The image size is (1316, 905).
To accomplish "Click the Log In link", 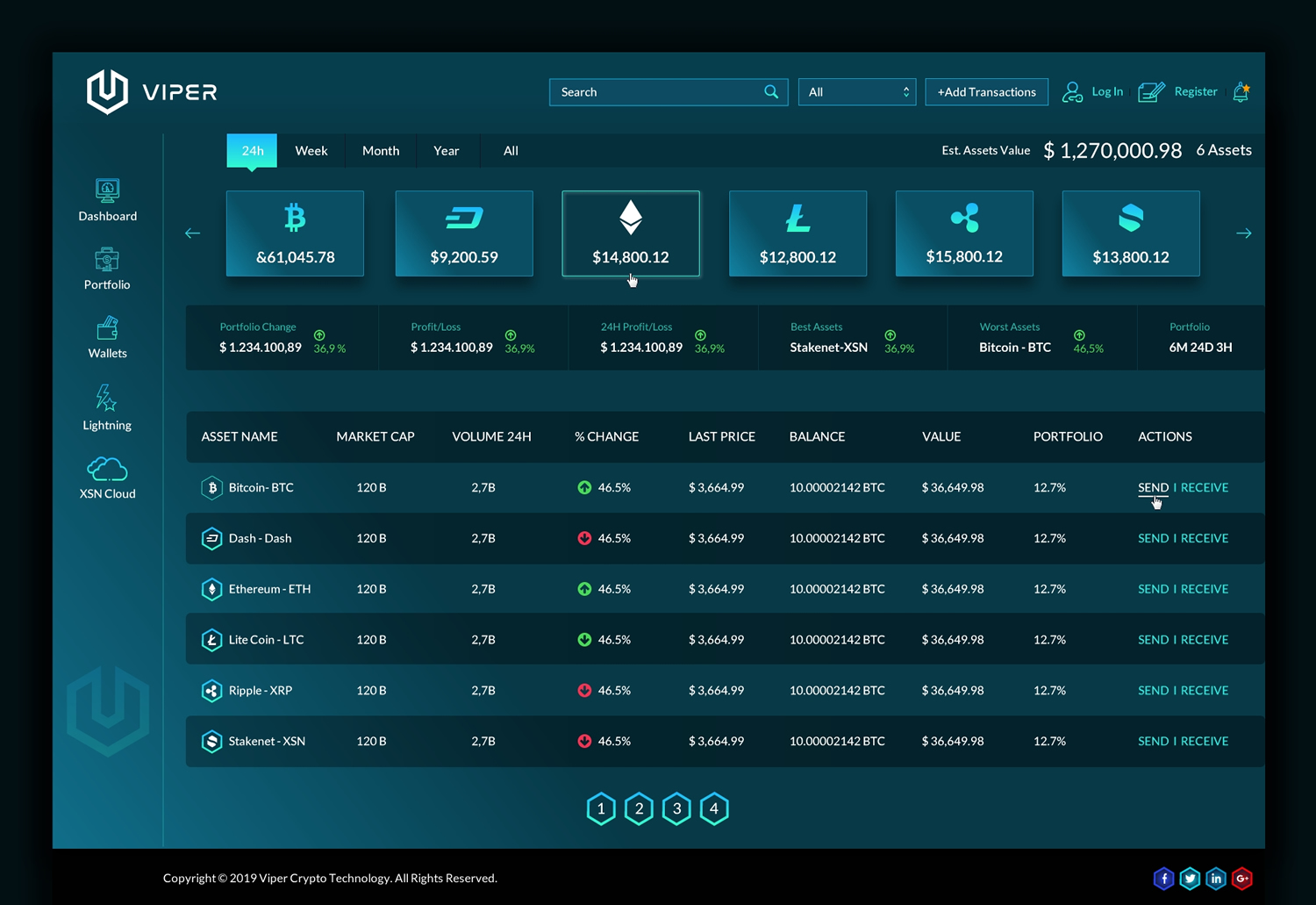I will (x=1107, y=91).
